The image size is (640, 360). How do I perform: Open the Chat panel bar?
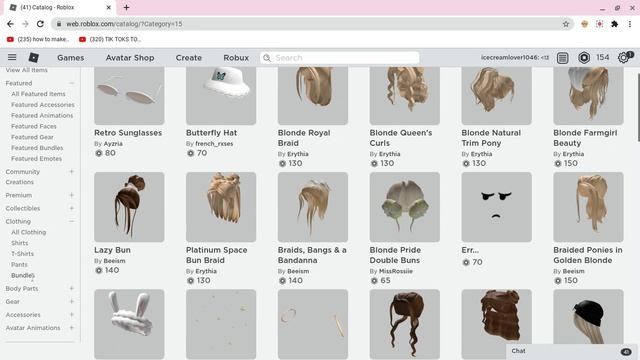pyautogui.click(x=571, y=351)
